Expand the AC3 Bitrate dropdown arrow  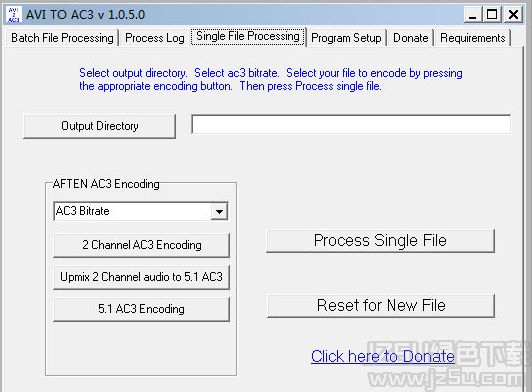click(x=219, y=211)
